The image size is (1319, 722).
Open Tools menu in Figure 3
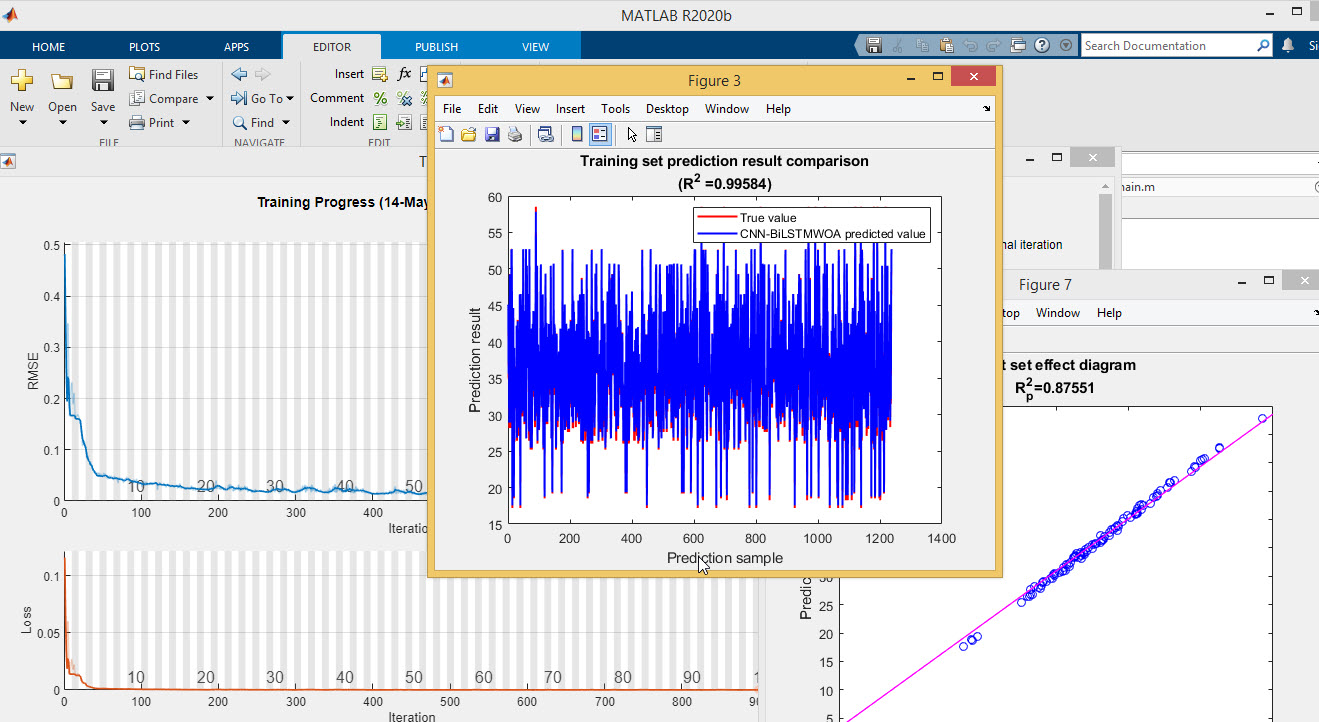[615, 109]
